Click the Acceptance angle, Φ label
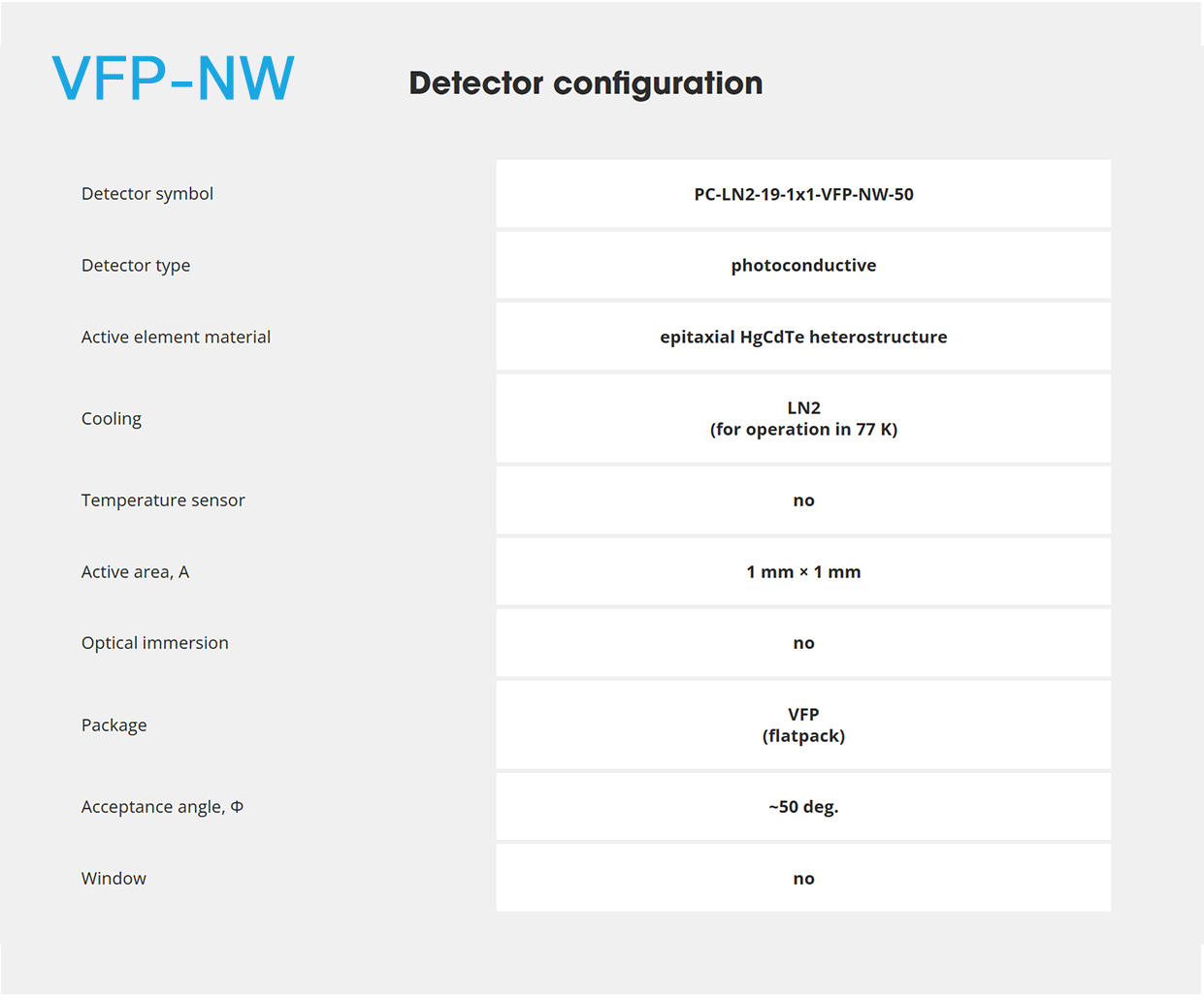 click(162, 807)
